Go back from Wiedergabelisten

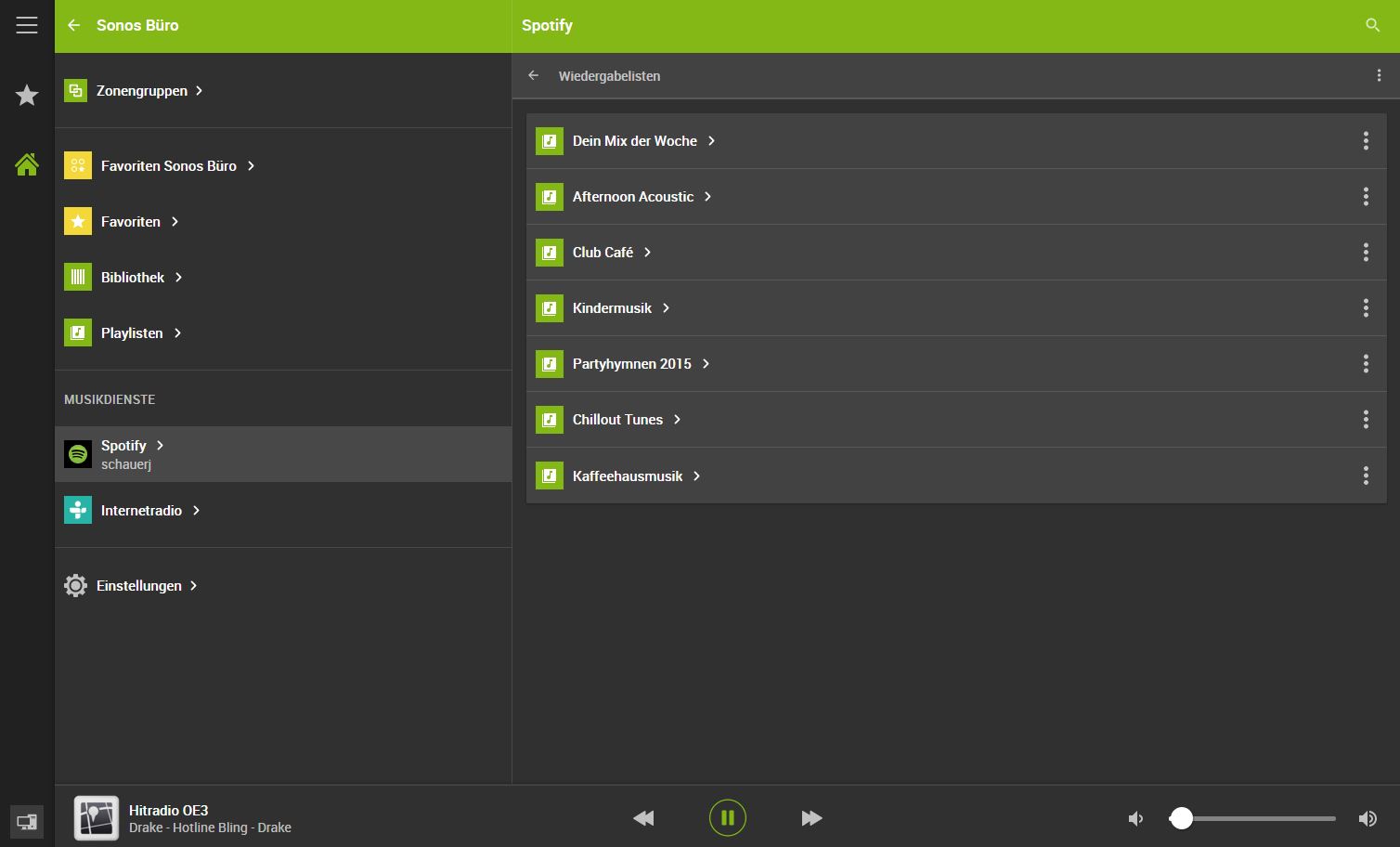(533, 75)
